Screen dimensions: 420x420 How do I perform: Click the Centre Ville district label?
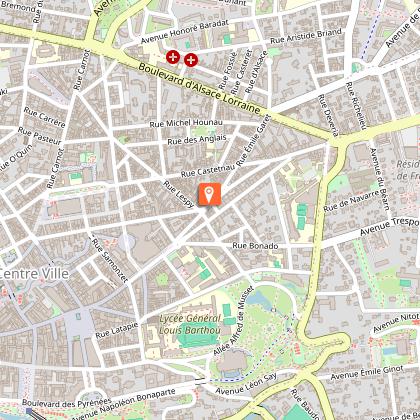tap(34, 274)
